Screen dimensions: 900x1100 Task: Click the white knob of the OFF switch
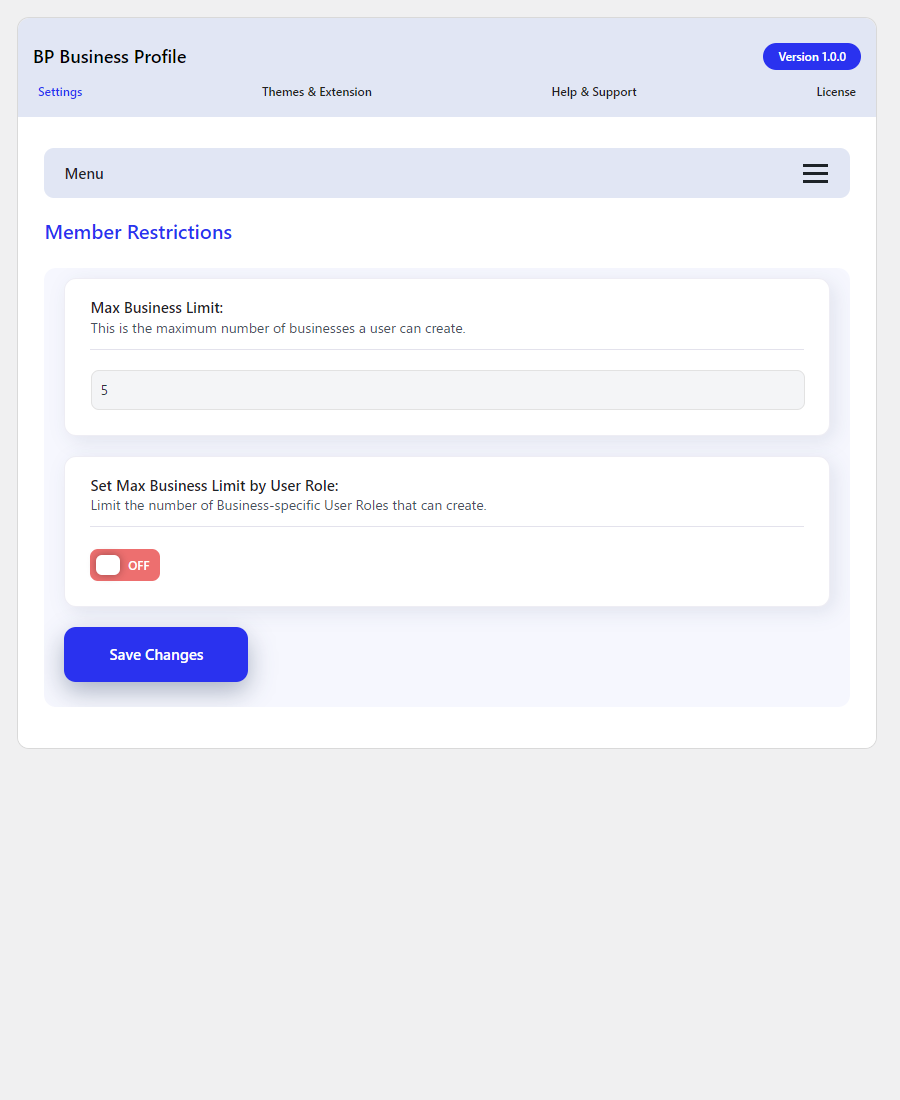[x=108, y=565]
